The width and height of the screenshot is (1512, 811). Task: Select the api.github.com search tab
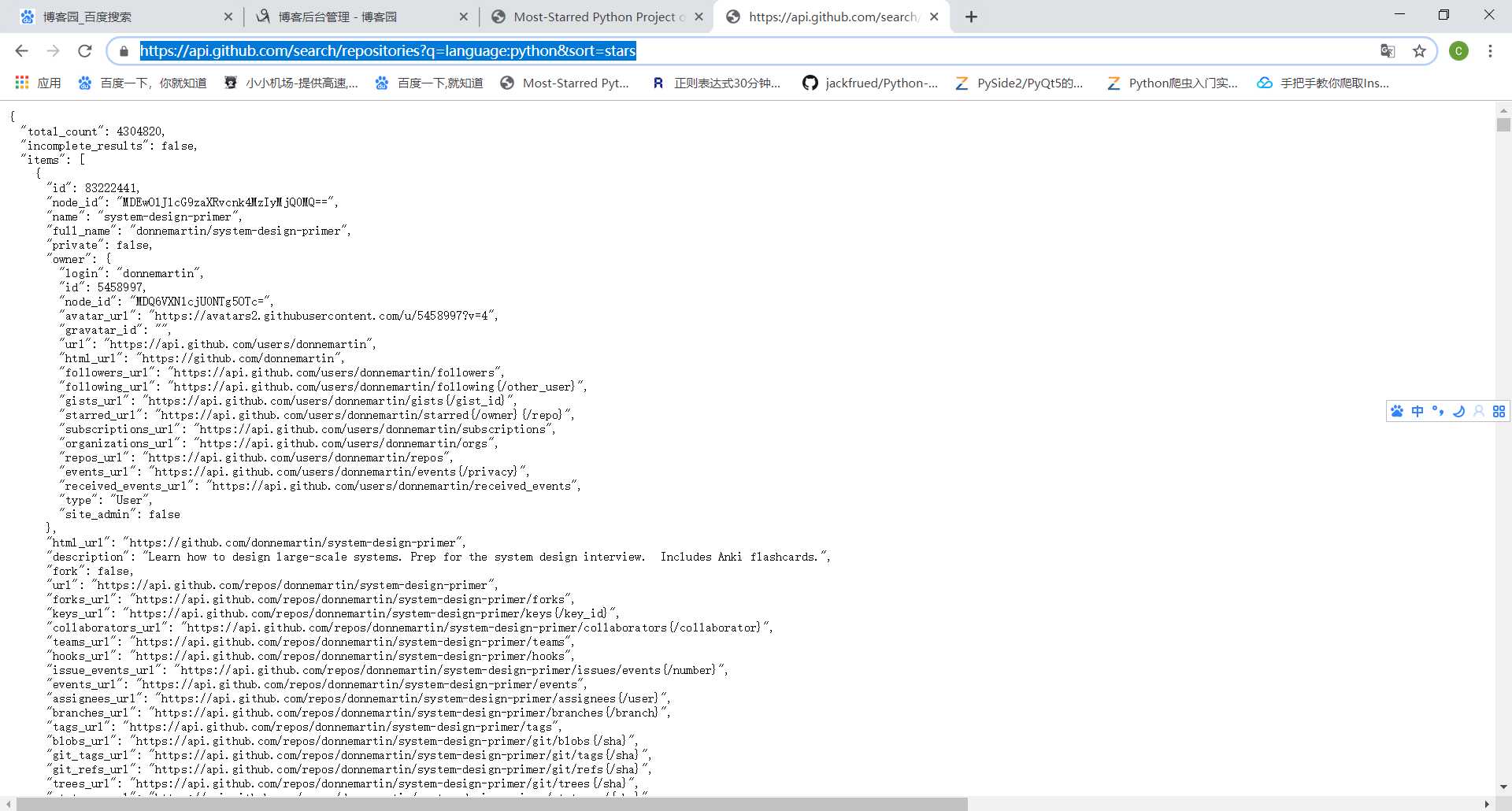pos(831,17)
